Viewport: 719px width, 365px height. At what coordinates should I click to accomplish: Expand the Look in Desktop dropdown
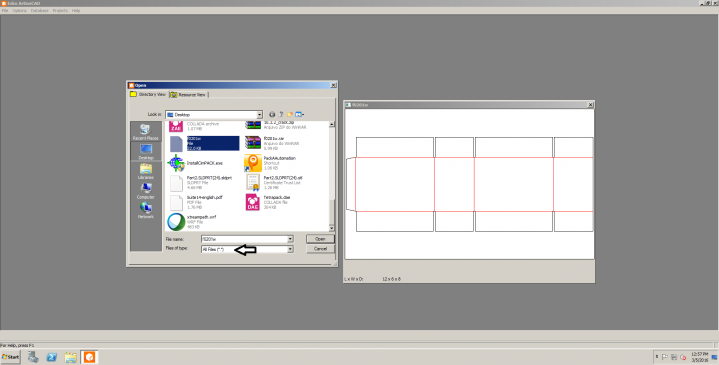[x=259, y=115]
